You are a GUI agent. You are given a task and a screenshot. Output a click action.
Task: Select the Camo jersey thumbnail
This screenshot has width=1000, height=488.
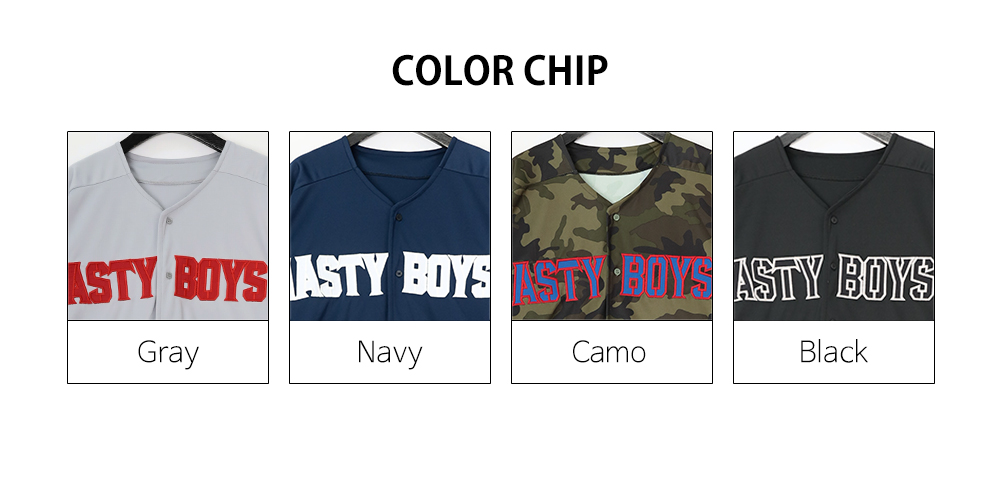[x=612, y=226]
